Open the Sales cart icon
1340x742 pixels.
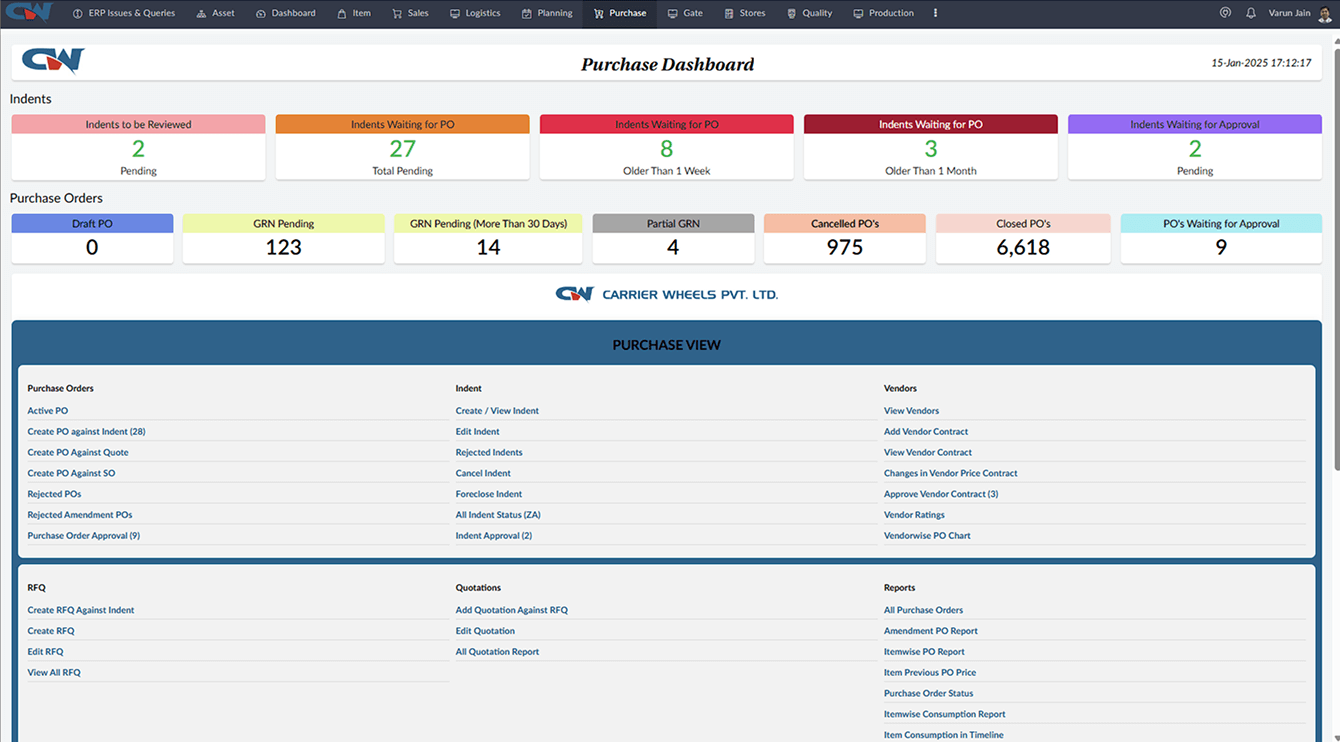tap(399, 13)
